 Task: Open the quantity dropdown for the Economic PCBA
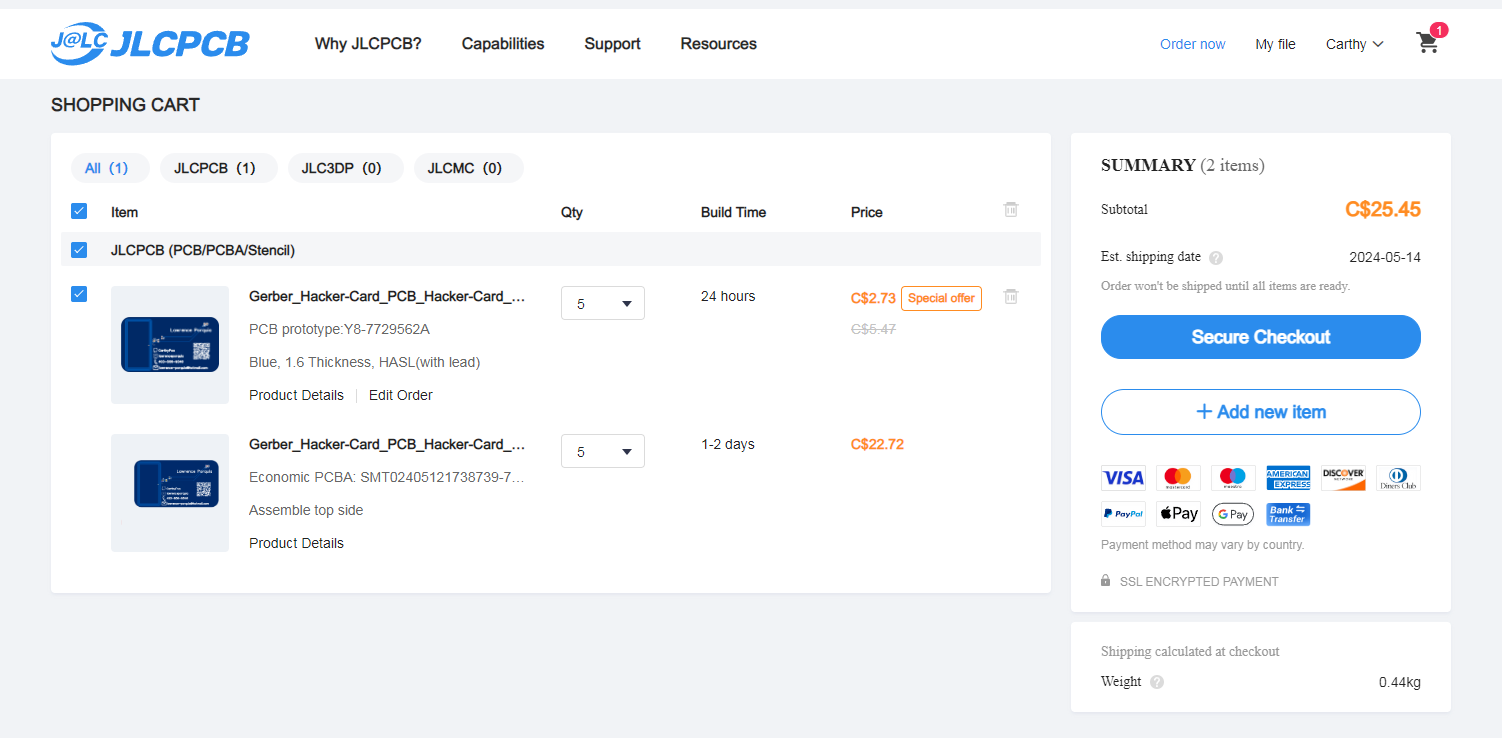click(x=603, y=451)
